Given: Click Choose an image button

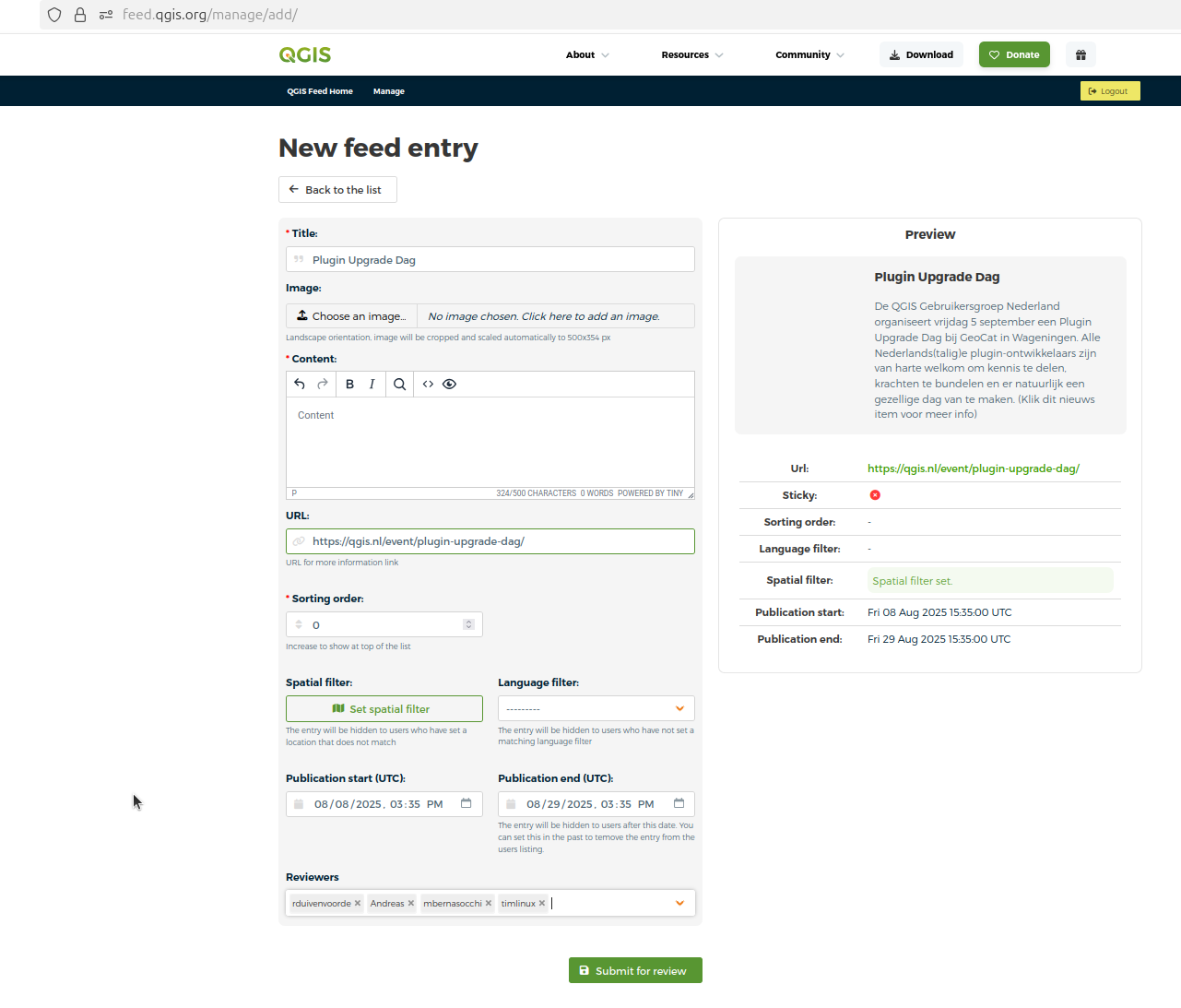Looking at the screenshot, I should [x=351, y=315].
